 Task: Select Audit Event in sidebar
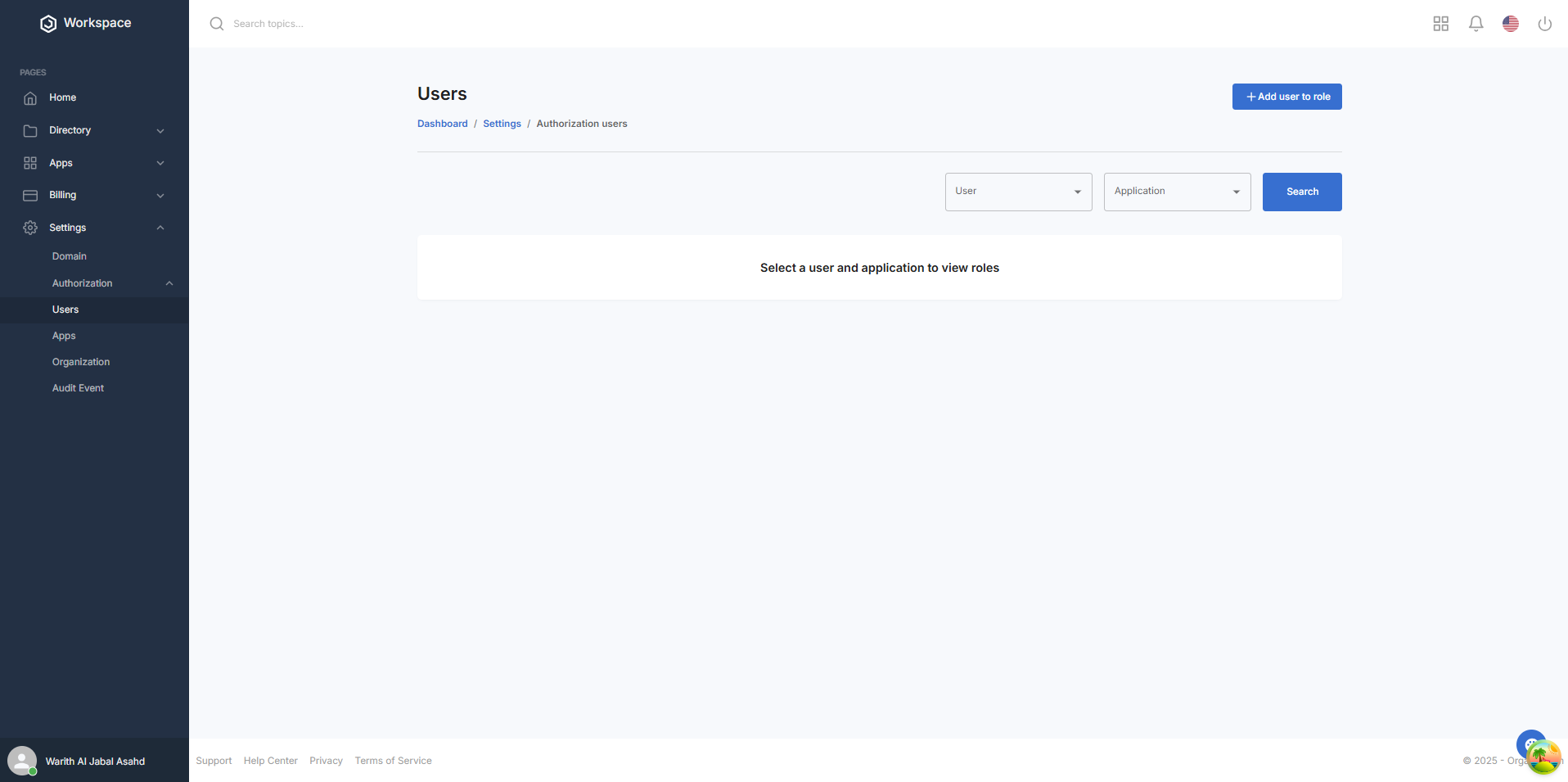(78, 388)
